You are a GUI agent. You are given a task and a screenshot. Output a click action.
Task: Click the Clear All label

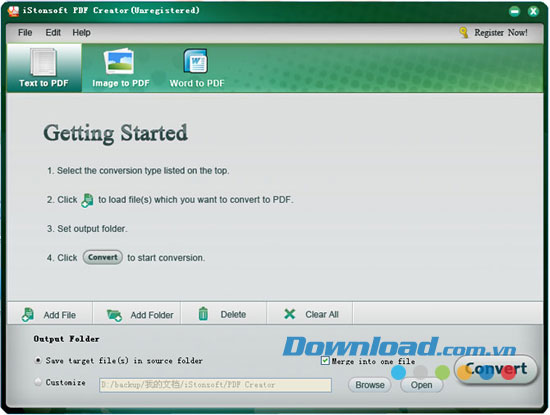pyautogui.click(x=322, y=314)
